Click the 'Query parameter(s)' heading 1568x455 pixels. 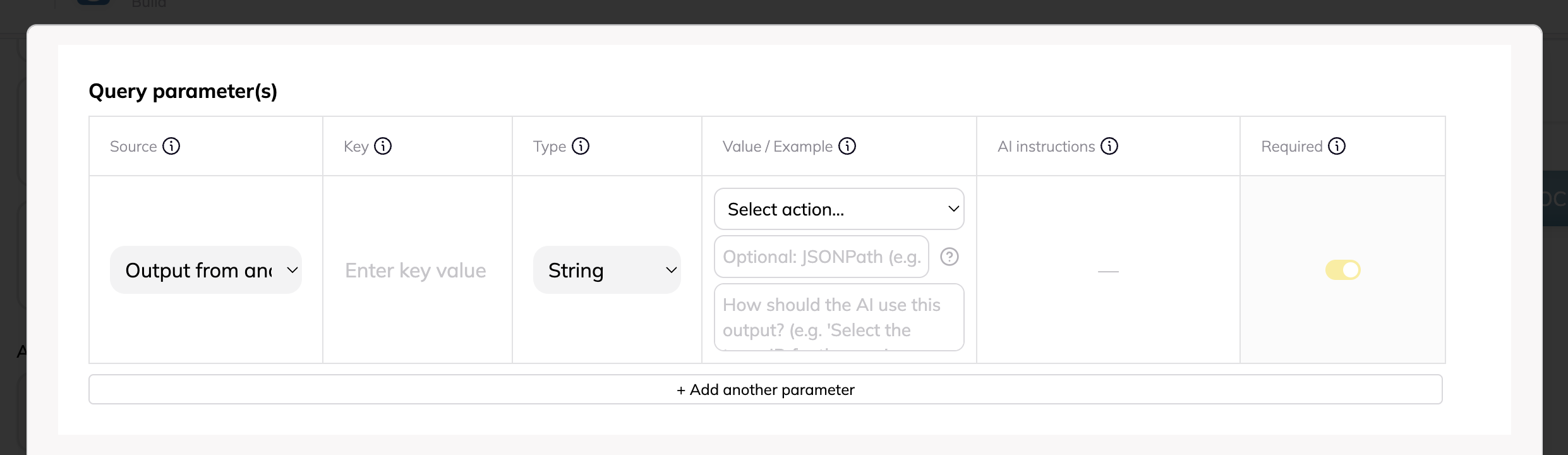(183, 91)
